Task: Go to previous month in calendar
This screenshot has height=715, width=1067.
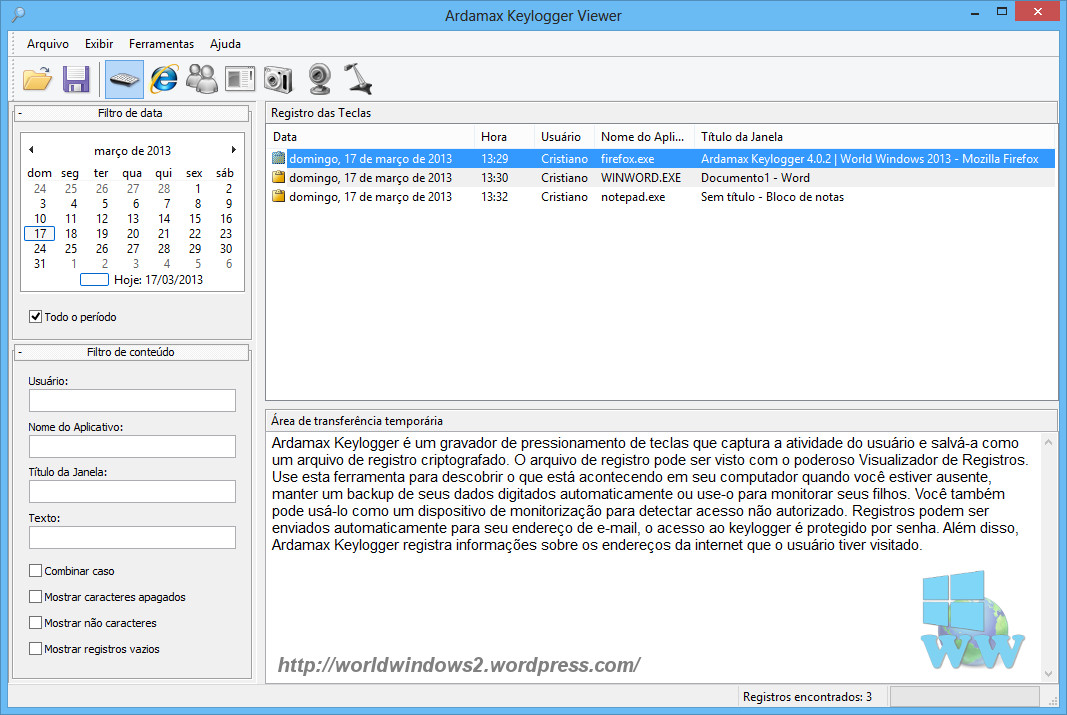Action: pos(31,150)
